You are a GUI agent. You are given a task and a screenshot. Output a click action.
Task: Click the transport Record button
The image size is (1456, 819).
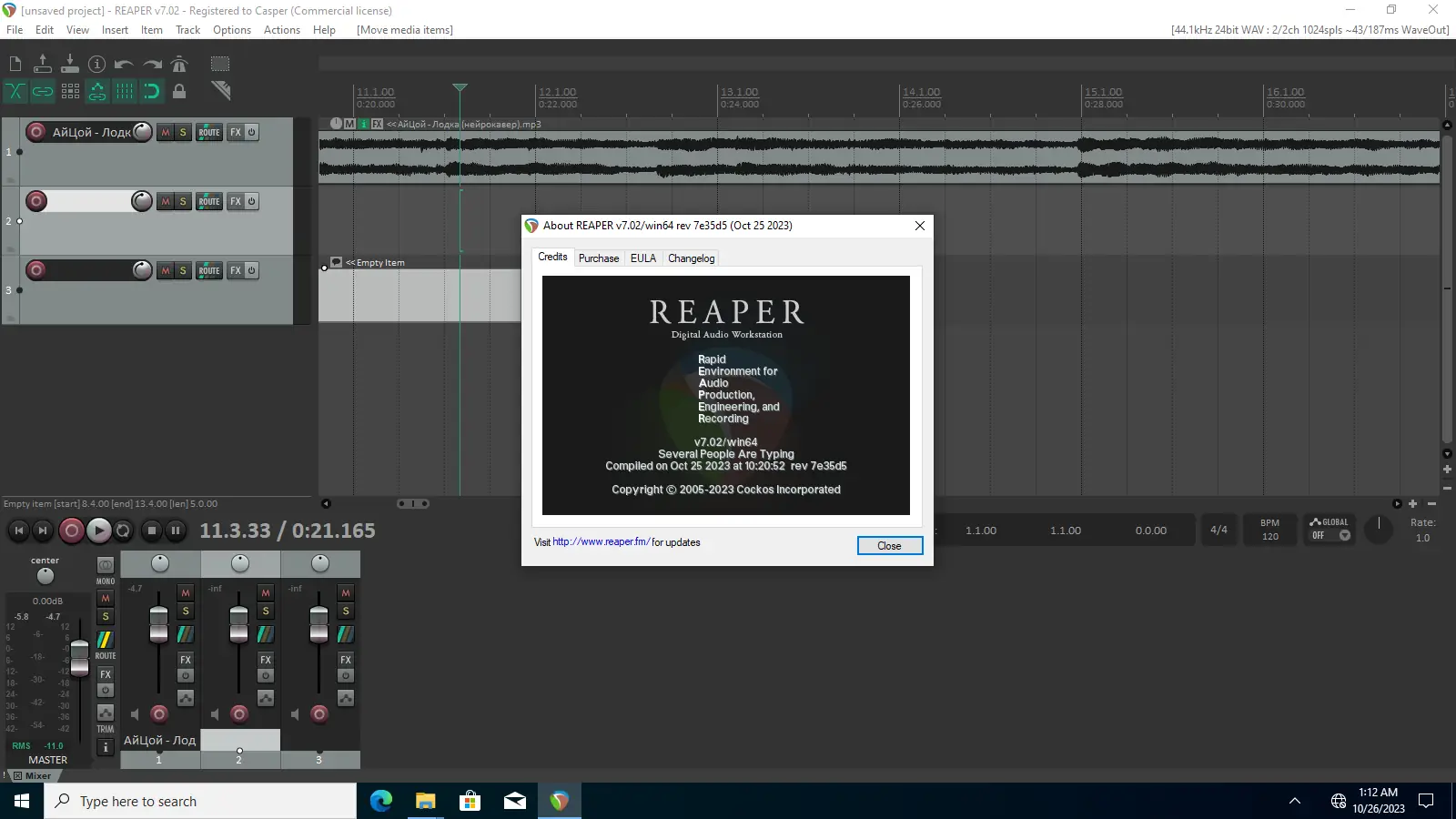pyautogui.click(x=72, y=531)
